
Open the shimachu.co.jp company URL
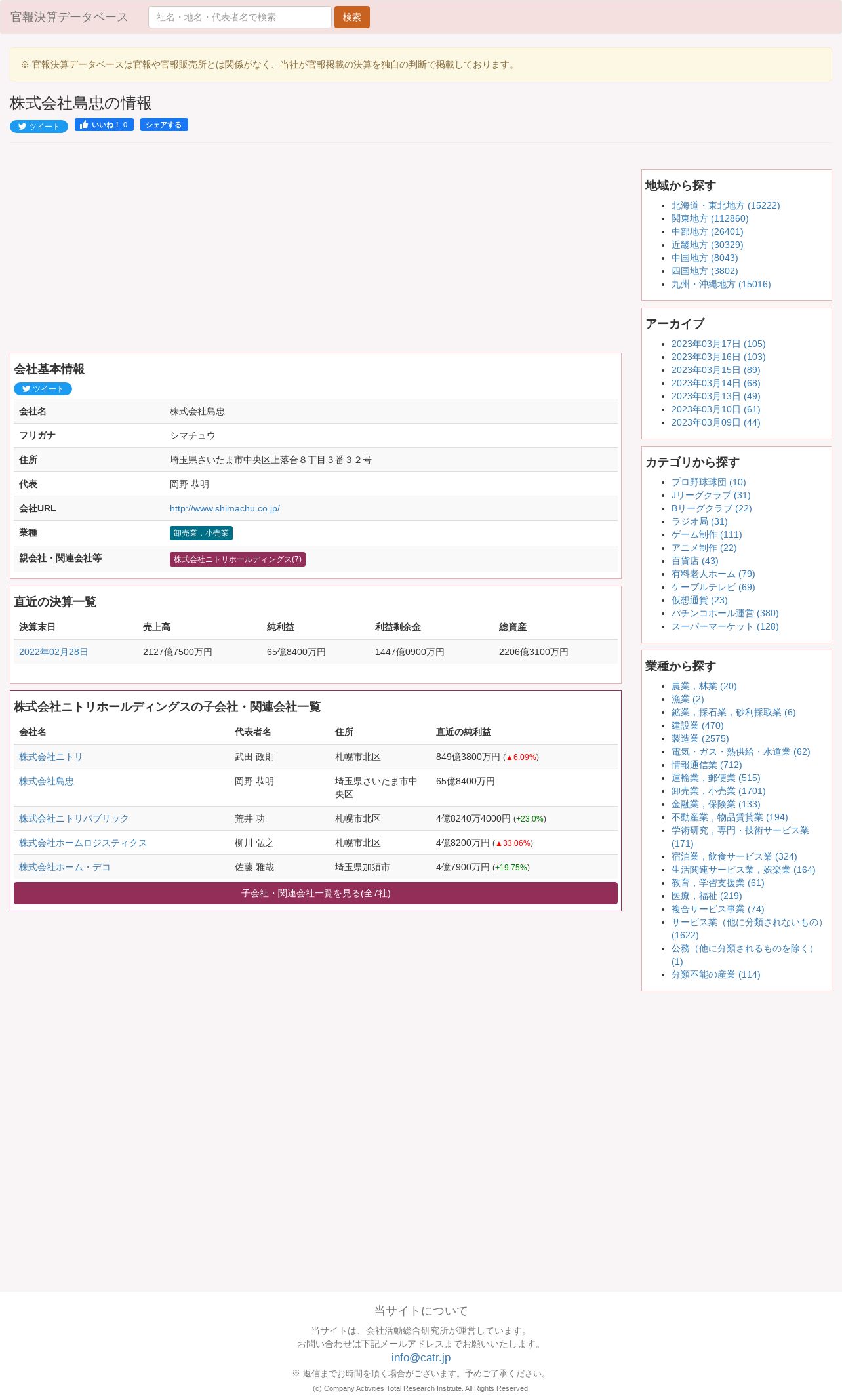tap(225, 508)
